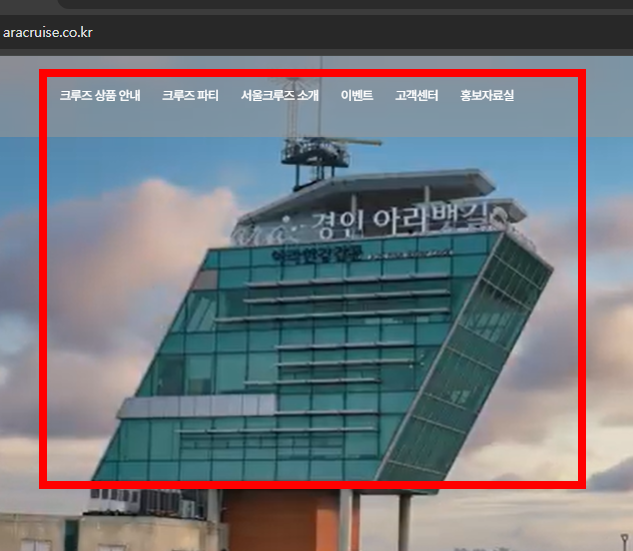Open the 홍보자료실 menu

click(487, 96)
